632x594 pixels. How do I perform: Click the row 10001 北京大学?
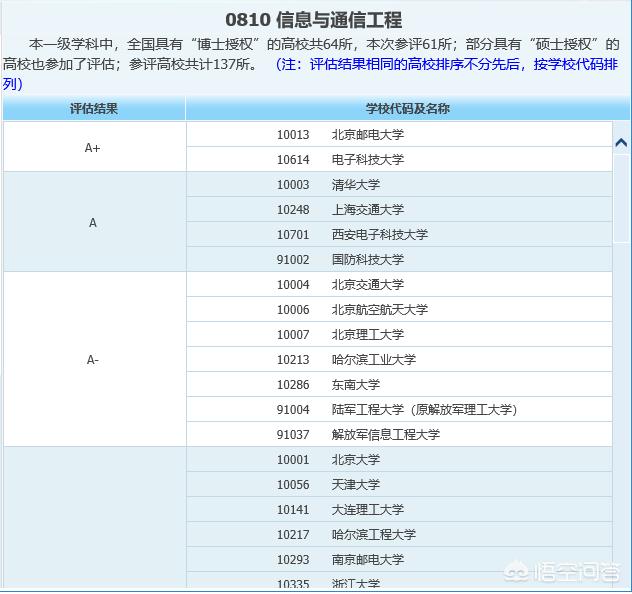399,459
